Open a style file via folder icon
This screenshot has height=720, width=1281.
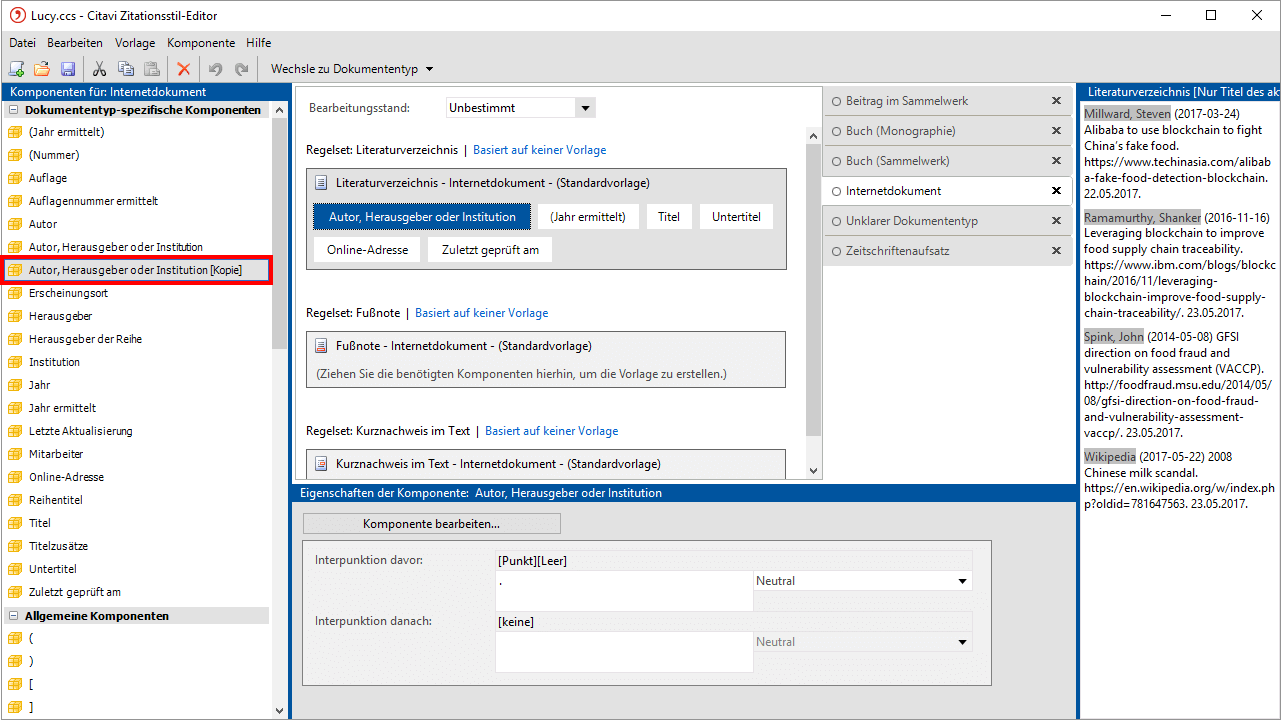pos(42,69)
